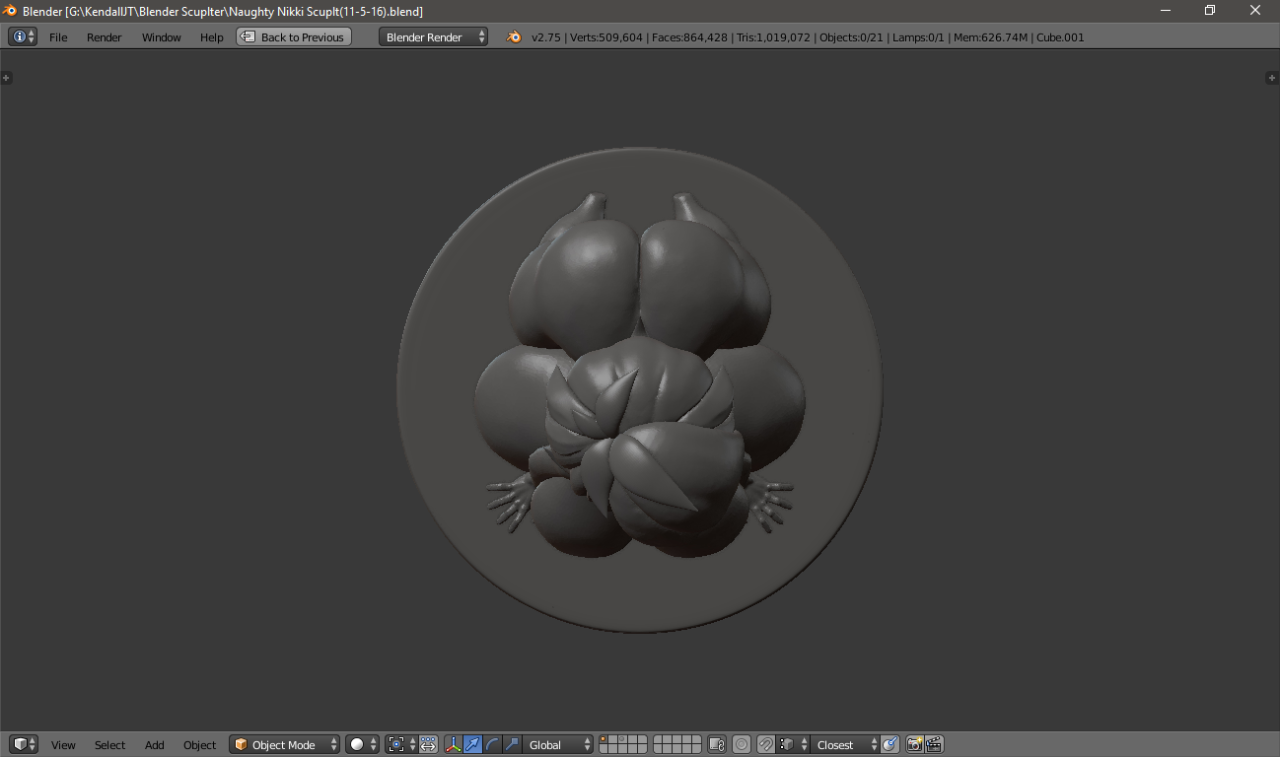Toggle layer 1 with orange dot

pyautogui.click(x=604, y=740)
